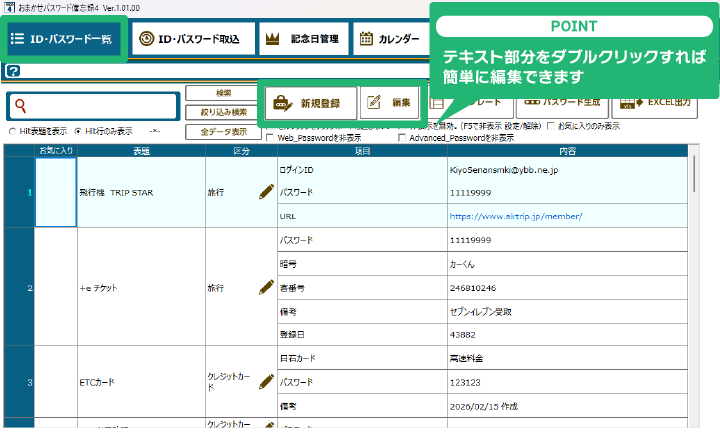Select the +e チケット title cell
Screen dimensions: 720x433
click(x=141, y=287)
